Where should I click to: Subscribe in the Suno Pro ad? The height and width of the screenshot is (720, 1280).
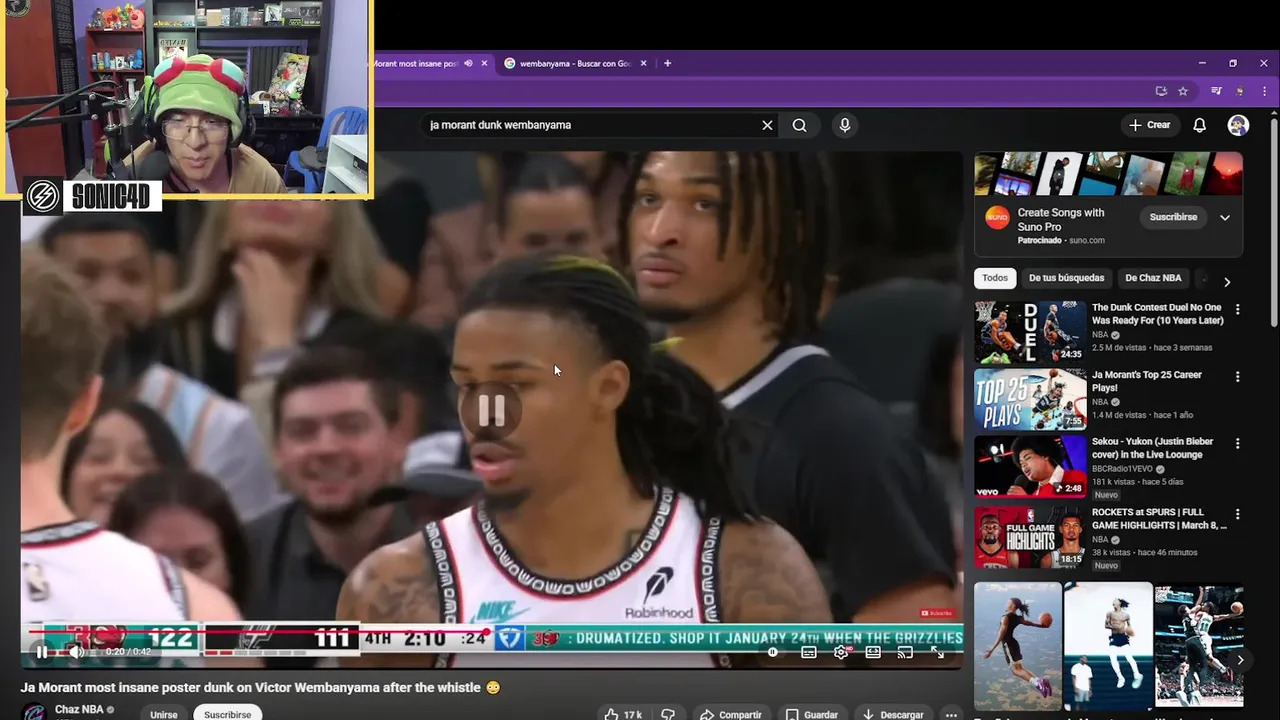point(1173,217)
